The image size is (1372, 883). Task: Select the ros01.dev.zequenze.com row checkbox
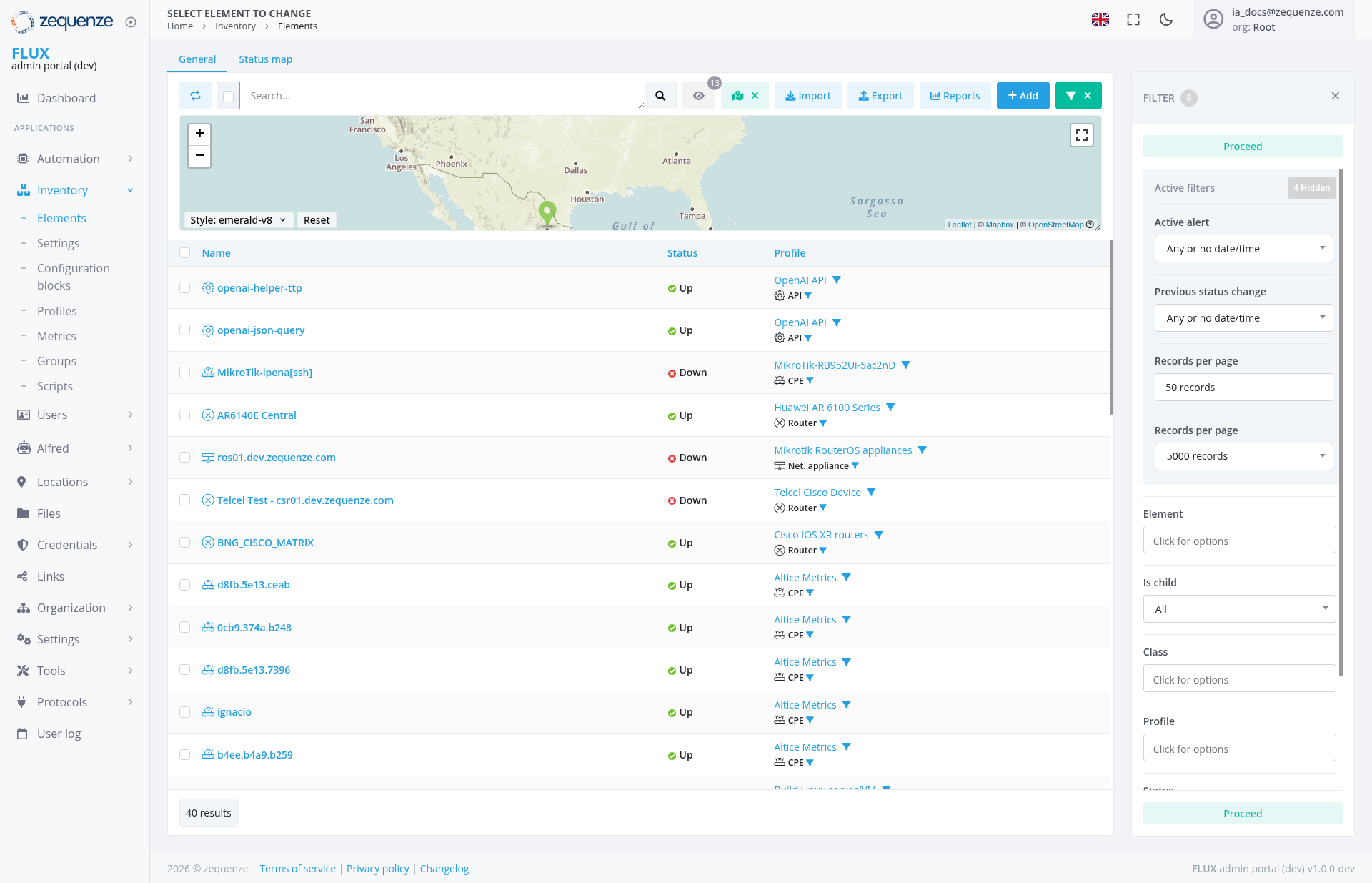click(x=185, y=458)
